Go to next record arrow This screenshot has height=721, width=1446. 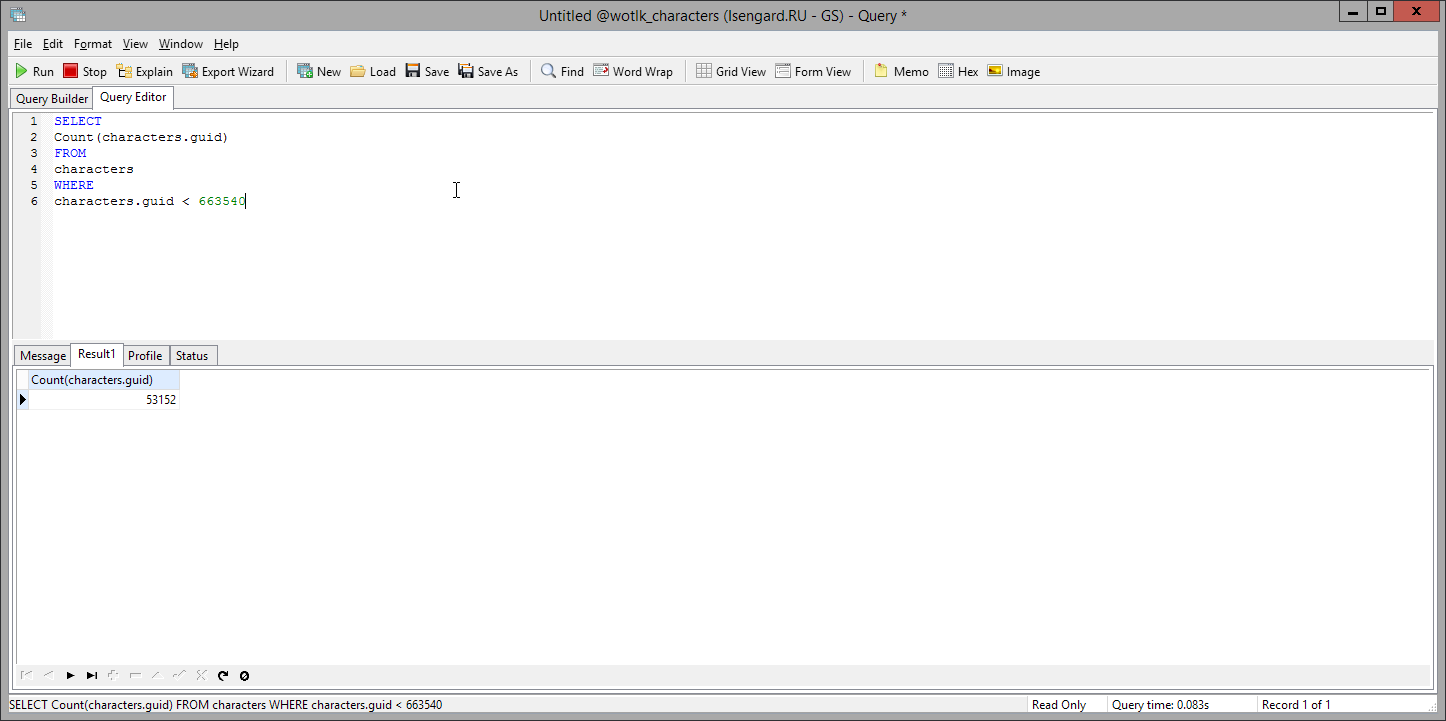[70, 676]
